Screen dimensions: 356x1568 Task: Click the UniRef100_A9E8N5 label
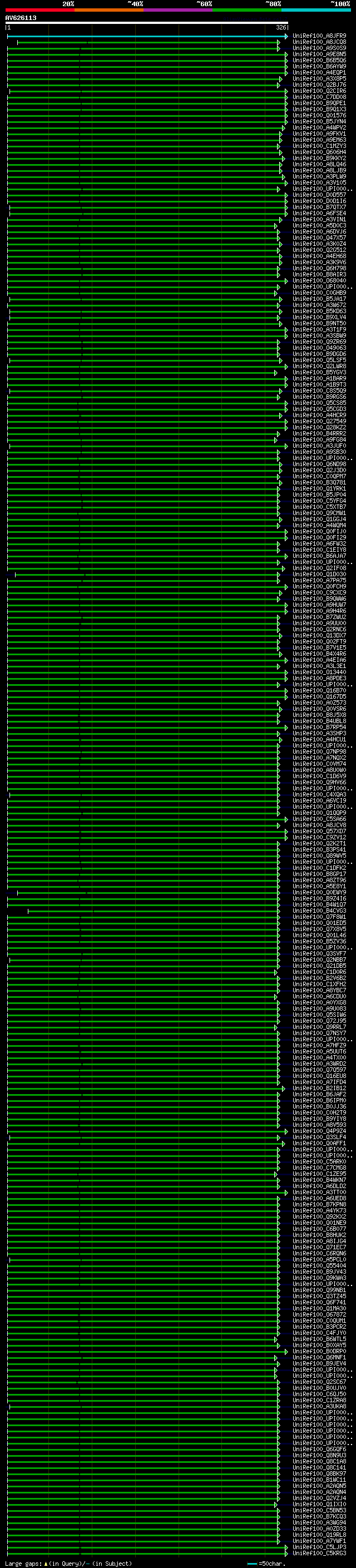[x=319, y=54]
